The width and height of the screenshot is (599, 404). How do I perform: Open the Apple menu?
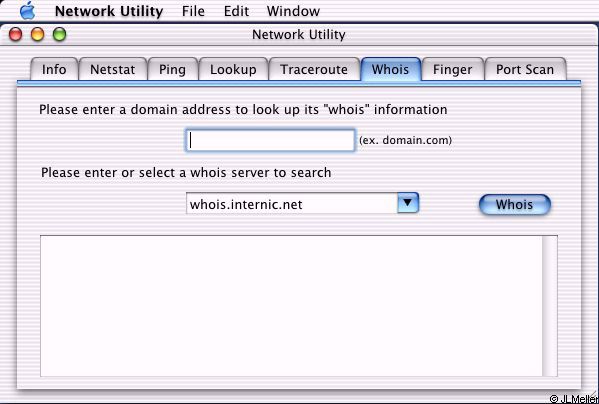pos(28,11)
